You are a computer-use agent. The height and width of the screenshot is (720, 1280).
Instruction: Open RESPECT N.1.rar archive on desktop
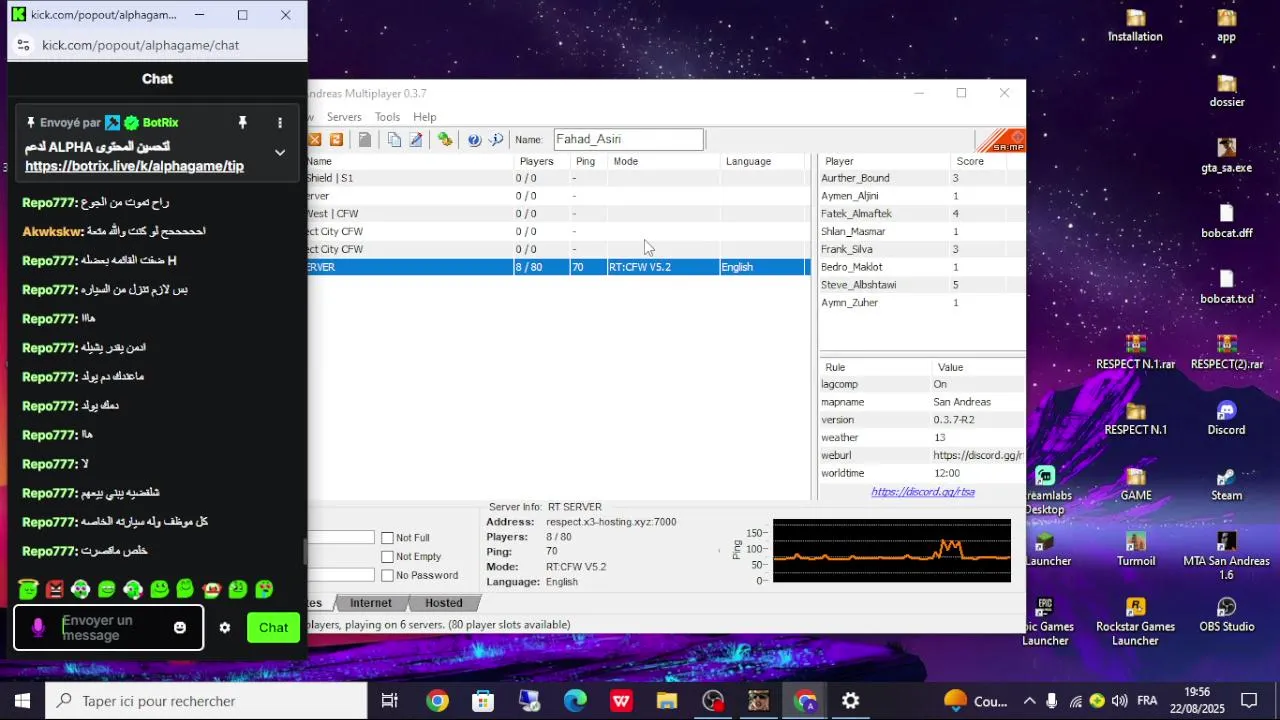point(1135,352)
